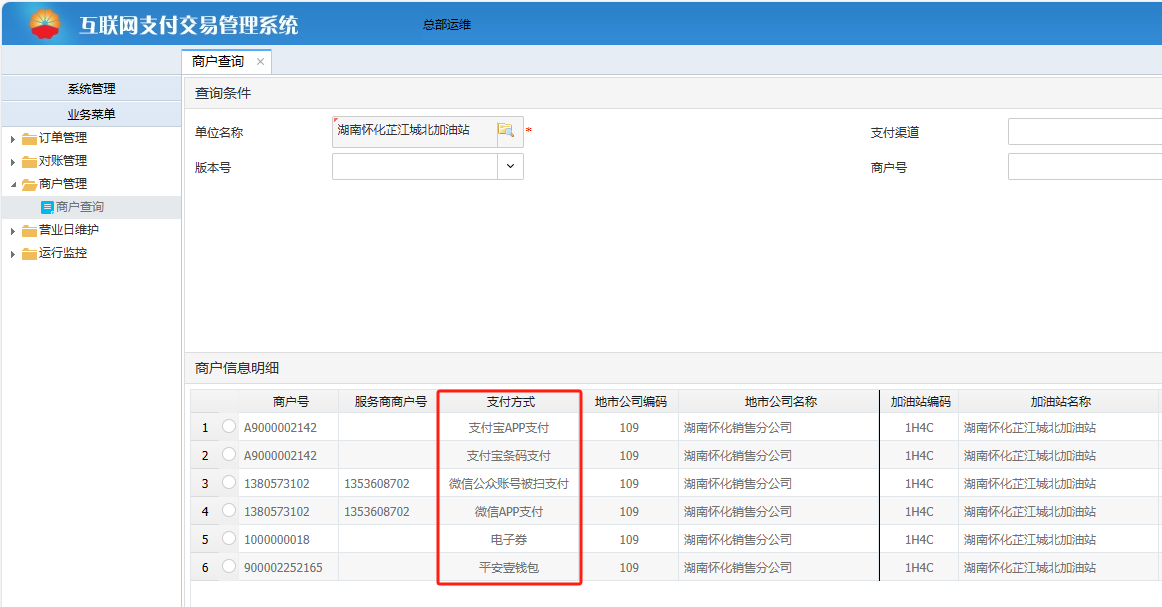Click the 订单管理 folder icon
This screenshot has height=607, width=1162.
(29, 139)
